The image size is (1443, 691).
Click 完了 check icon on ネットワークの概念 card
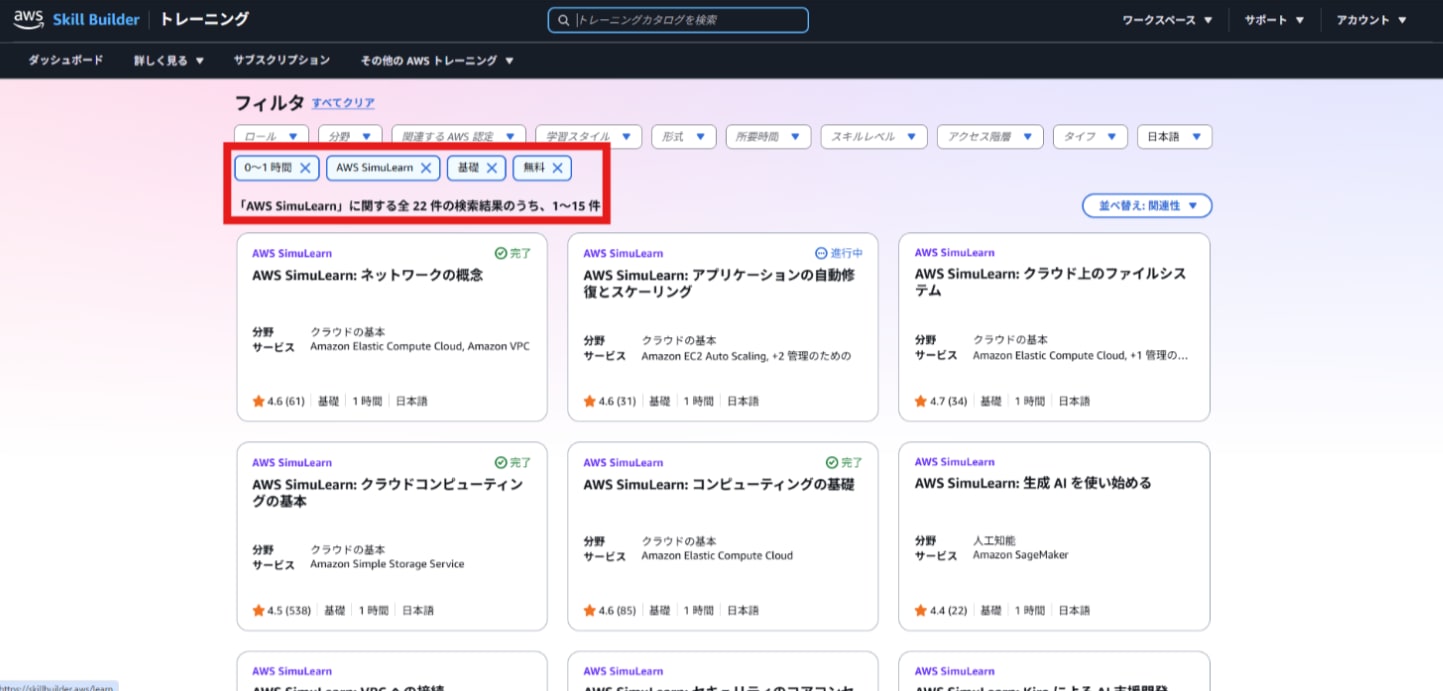coord(501,253)
